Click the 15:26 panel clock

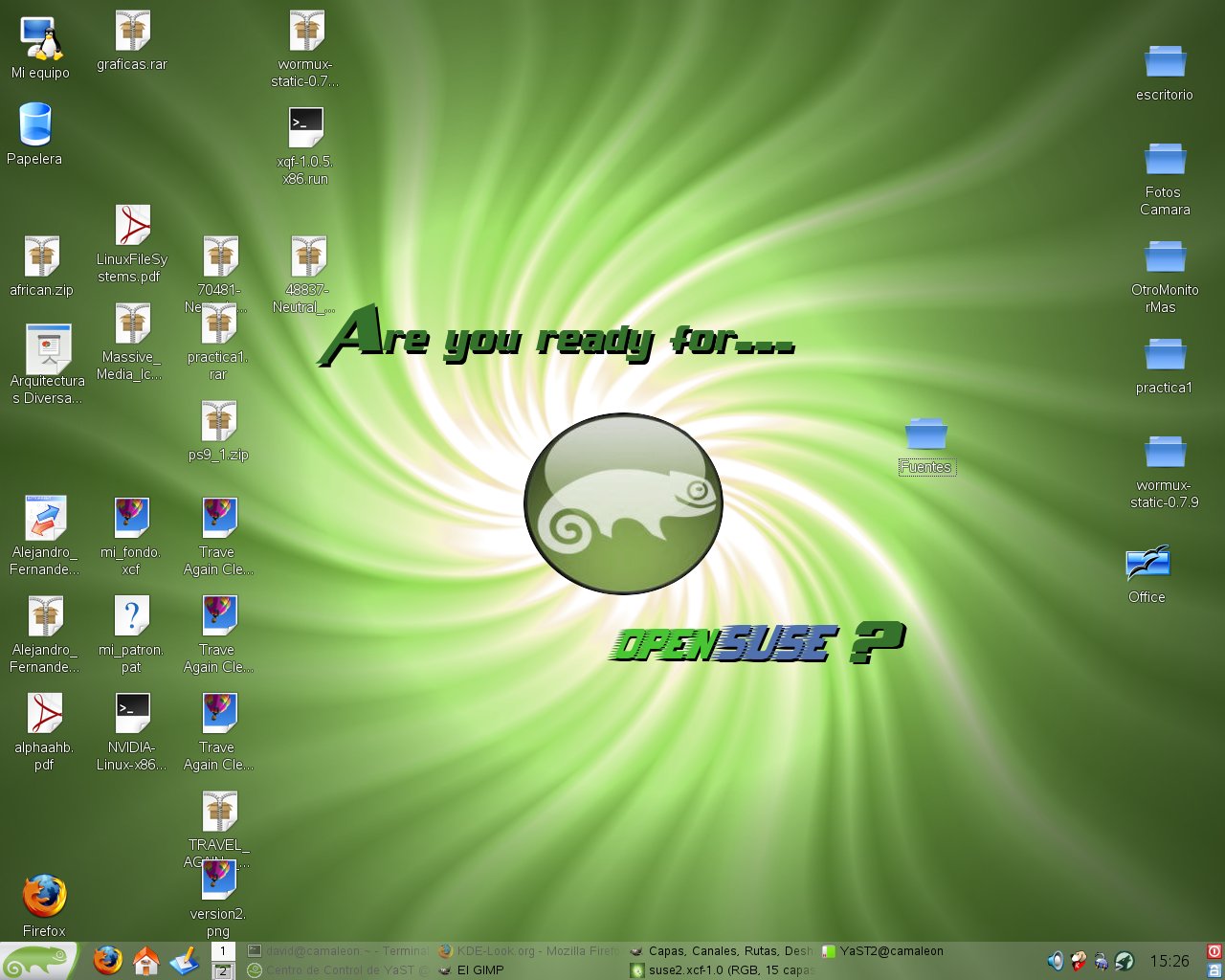click(x=1169, y=961)
